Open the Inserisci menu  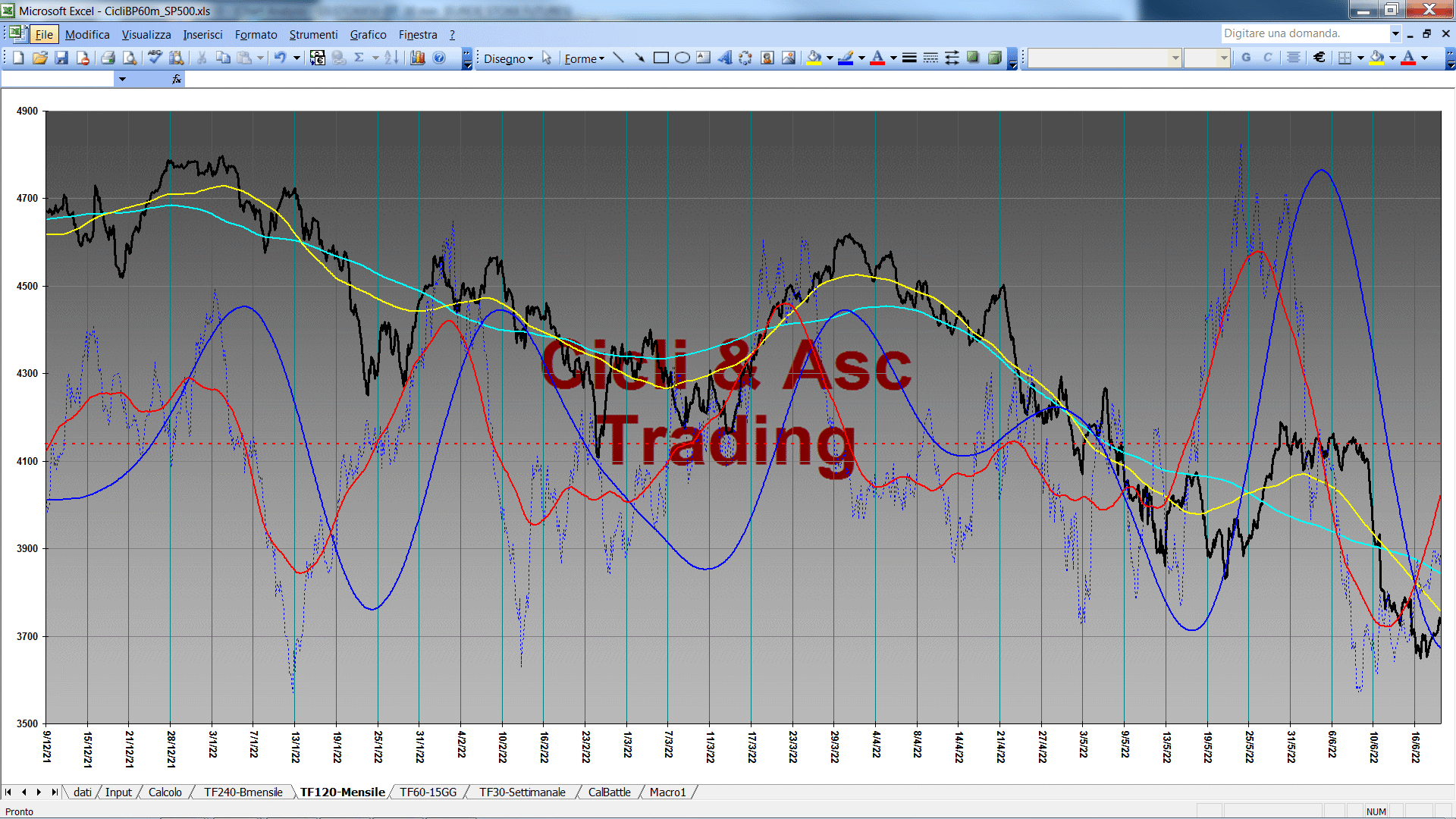[x=202, y=34]
